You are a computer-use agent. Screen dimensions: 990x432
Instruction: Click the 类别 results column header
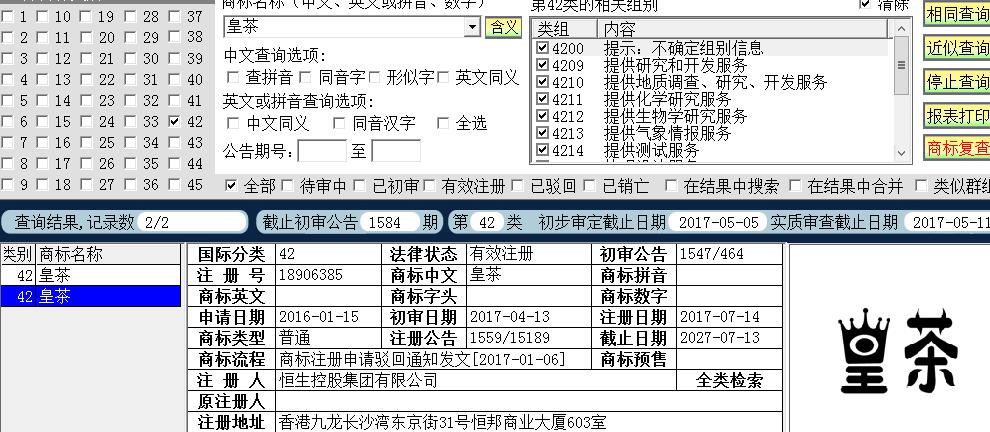(18, 255)
